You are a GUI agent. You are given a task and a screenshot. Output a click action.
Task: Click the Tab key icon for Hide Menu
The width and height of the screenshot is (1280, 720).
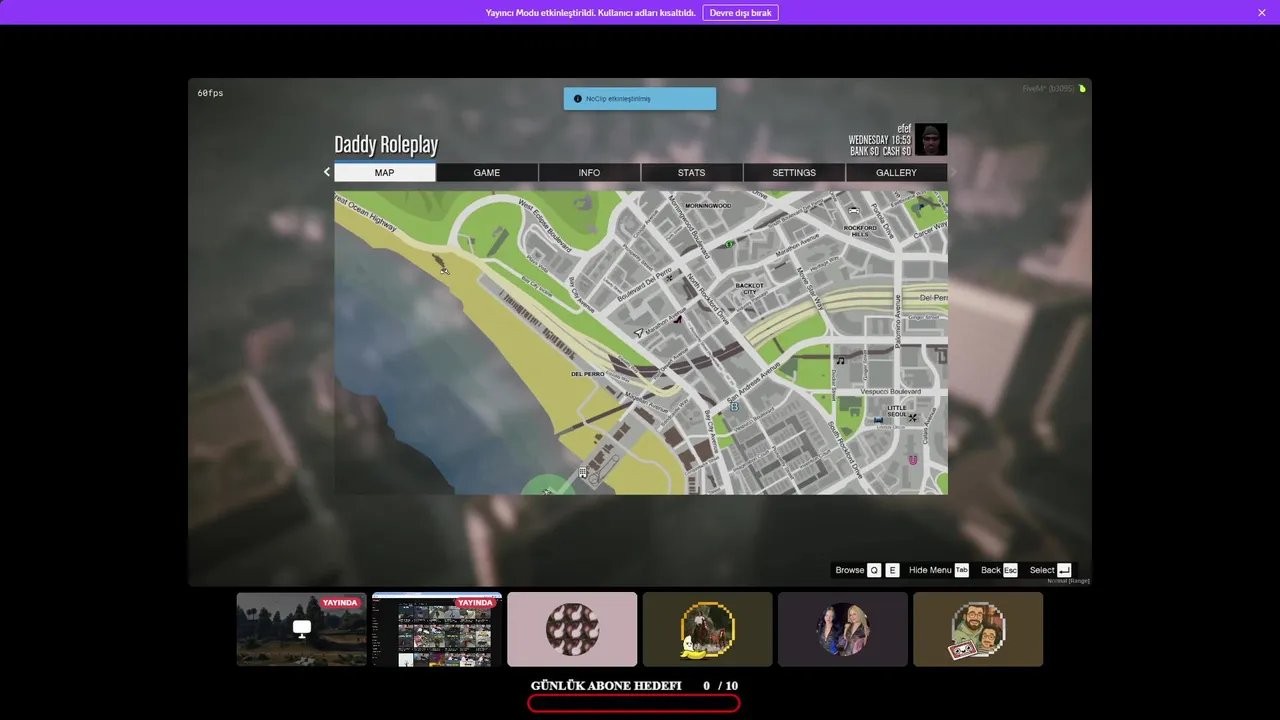[x=961, y=570]
